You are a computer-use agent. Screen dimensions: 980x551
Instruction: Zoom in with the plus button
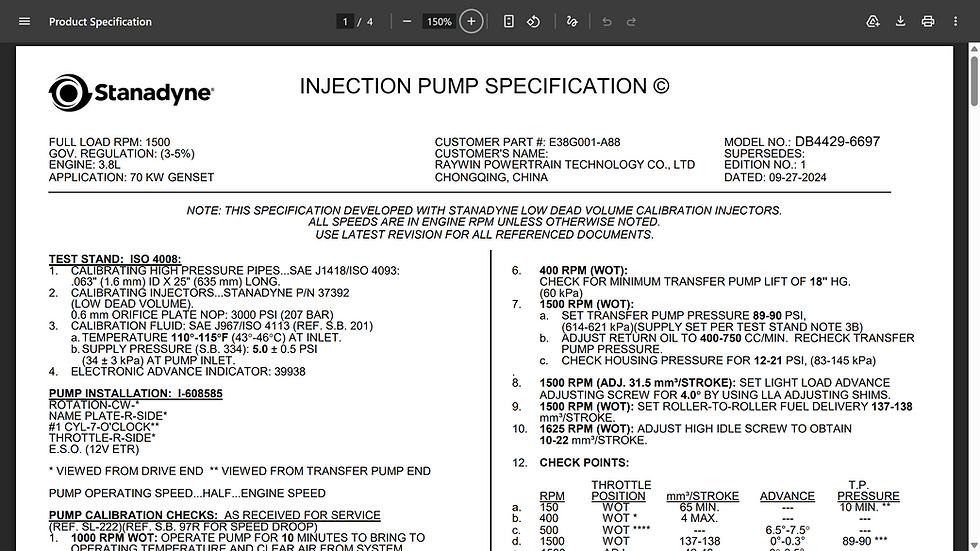point(471,21)
